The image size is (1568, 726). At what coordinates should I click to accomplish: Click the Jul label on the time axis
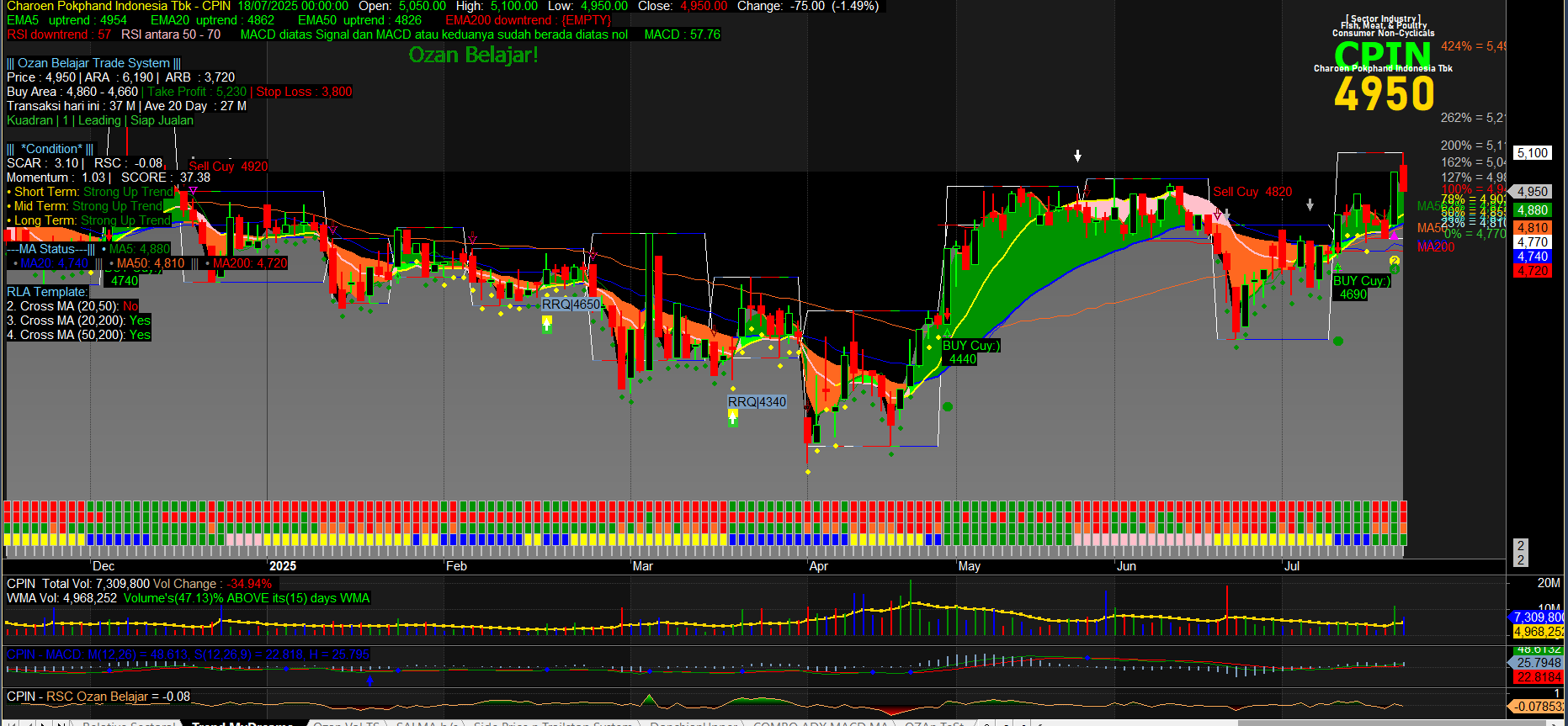(x=1292, y=566)
